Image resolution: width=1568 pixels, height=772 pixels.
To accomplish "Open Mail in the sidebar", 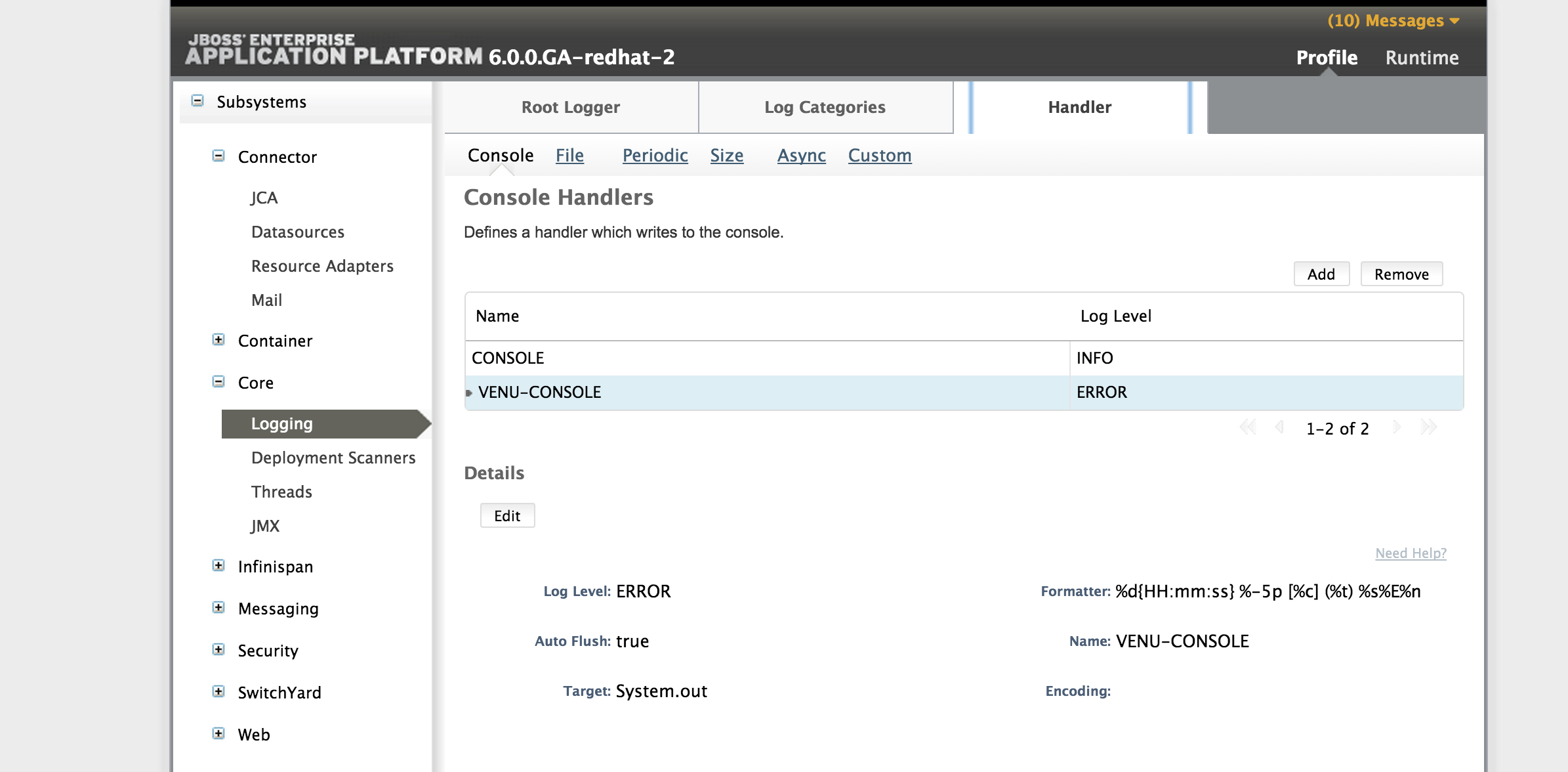I will [266, 300].
